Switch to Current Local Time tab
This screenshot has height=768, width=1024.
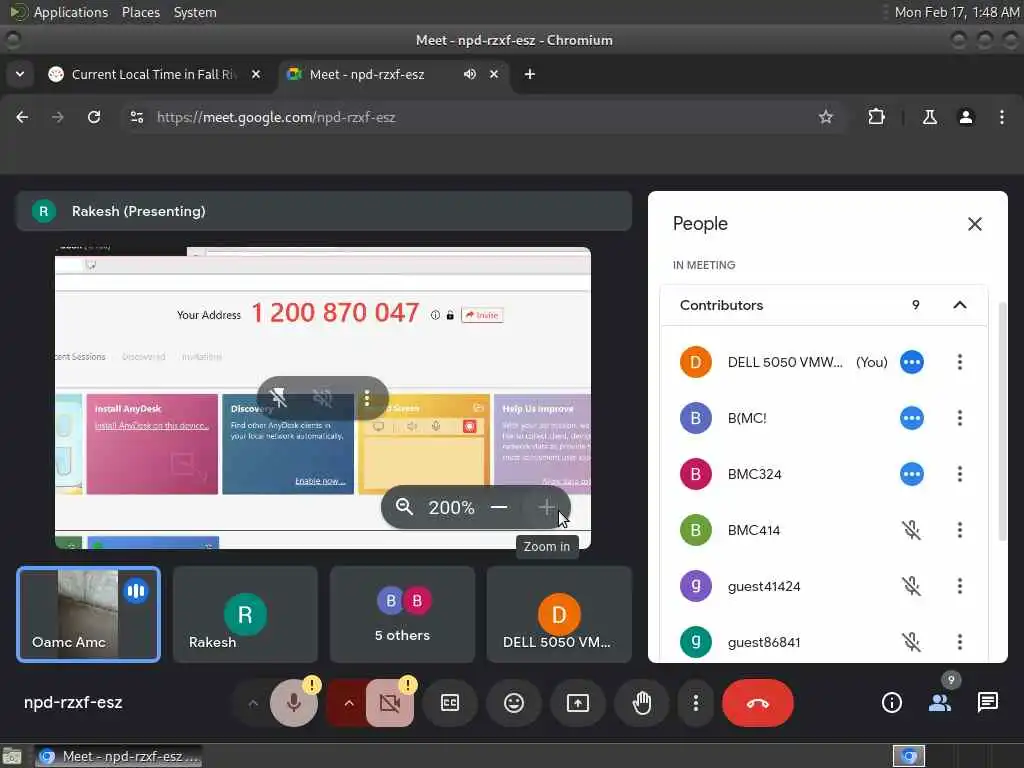click(153, 74)
